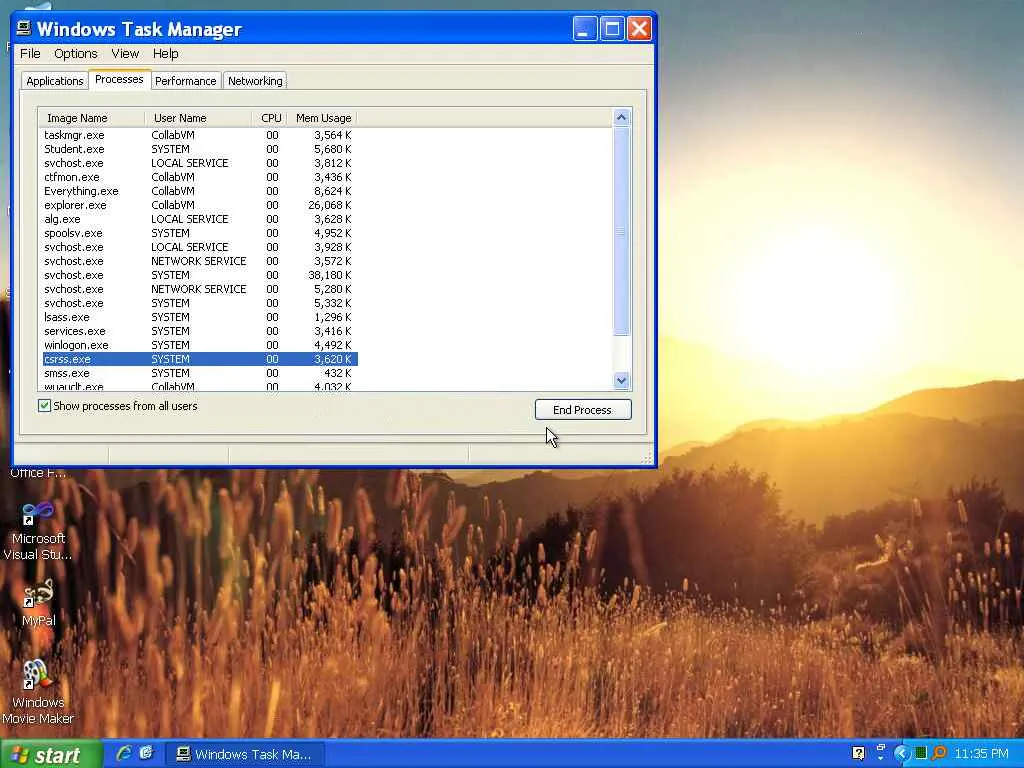Expand hidden tray icons with arrow
This screenshot has width=1024, height=768.
902,754
